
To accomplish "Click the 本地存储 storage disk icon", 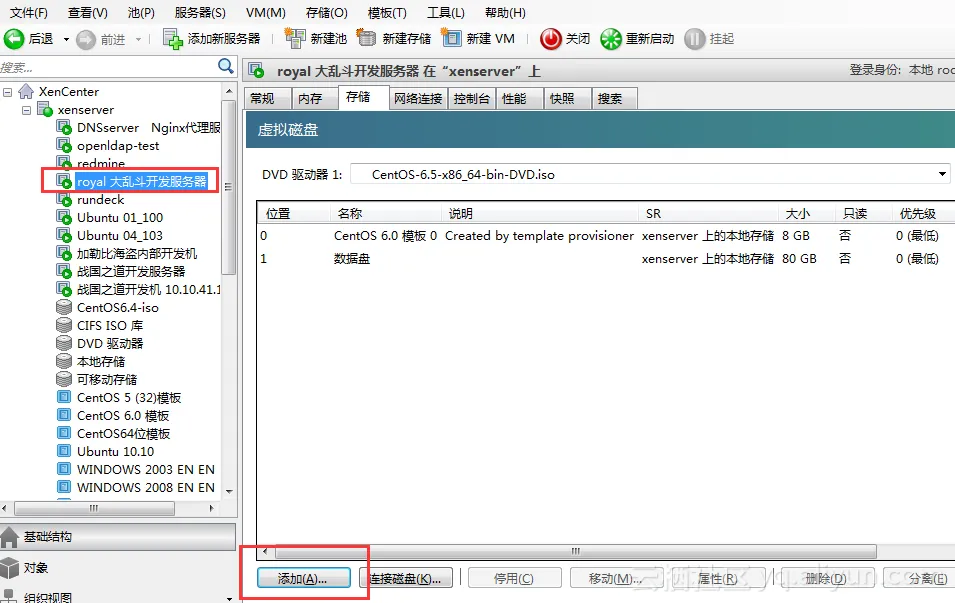I will 64,361.
